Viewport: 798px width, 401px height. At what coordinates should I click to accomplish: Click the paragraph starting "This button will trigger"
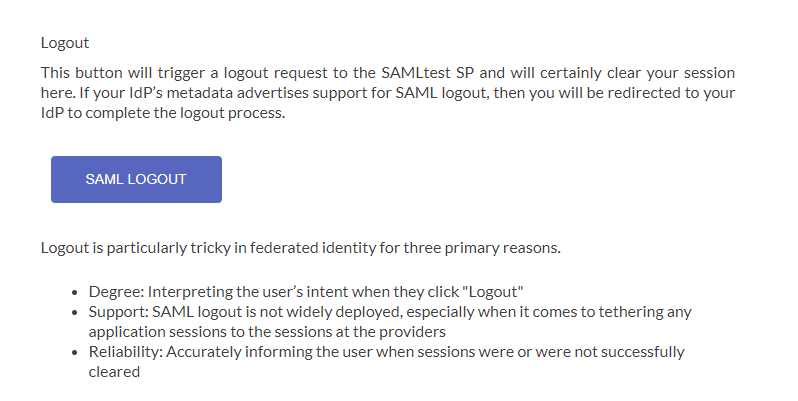coord(388,93)
